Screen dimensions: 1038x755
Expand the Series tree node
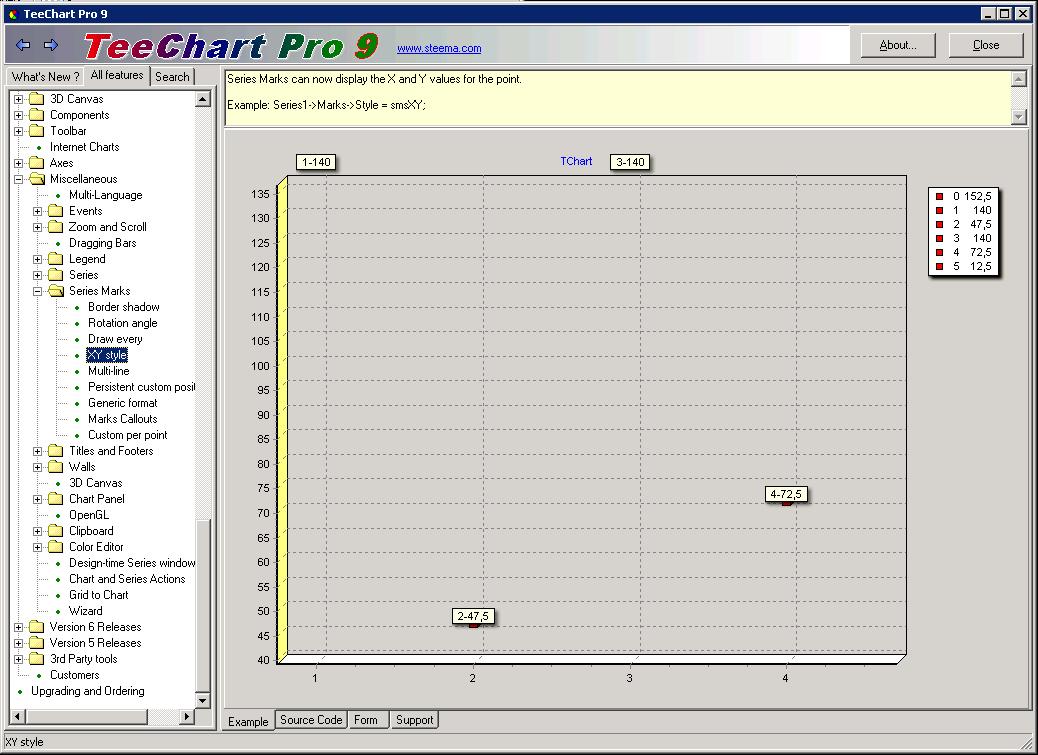pos(38,275)
